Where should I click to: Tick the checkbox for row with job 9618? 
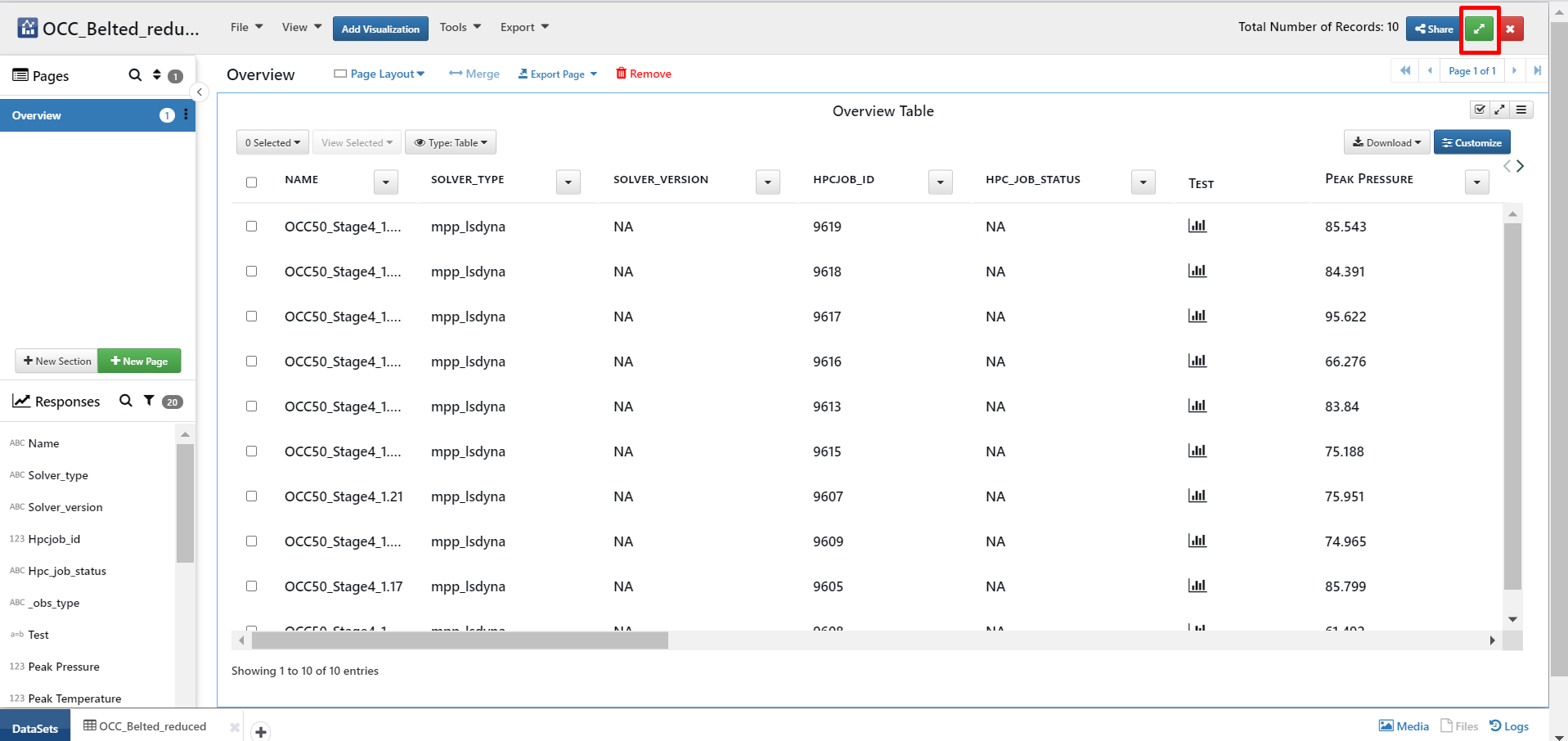(x=252, y=272)
